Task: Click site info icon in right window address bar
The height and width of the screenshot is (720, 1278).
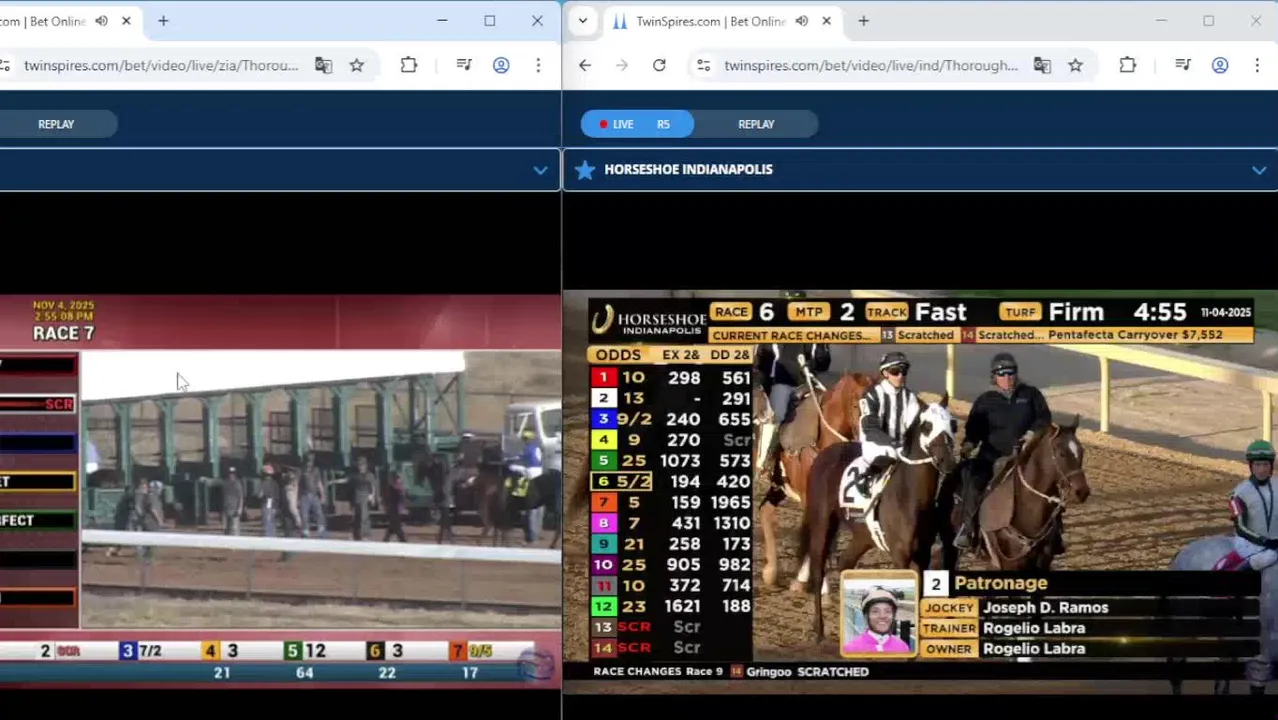Action: pos(704,65)
